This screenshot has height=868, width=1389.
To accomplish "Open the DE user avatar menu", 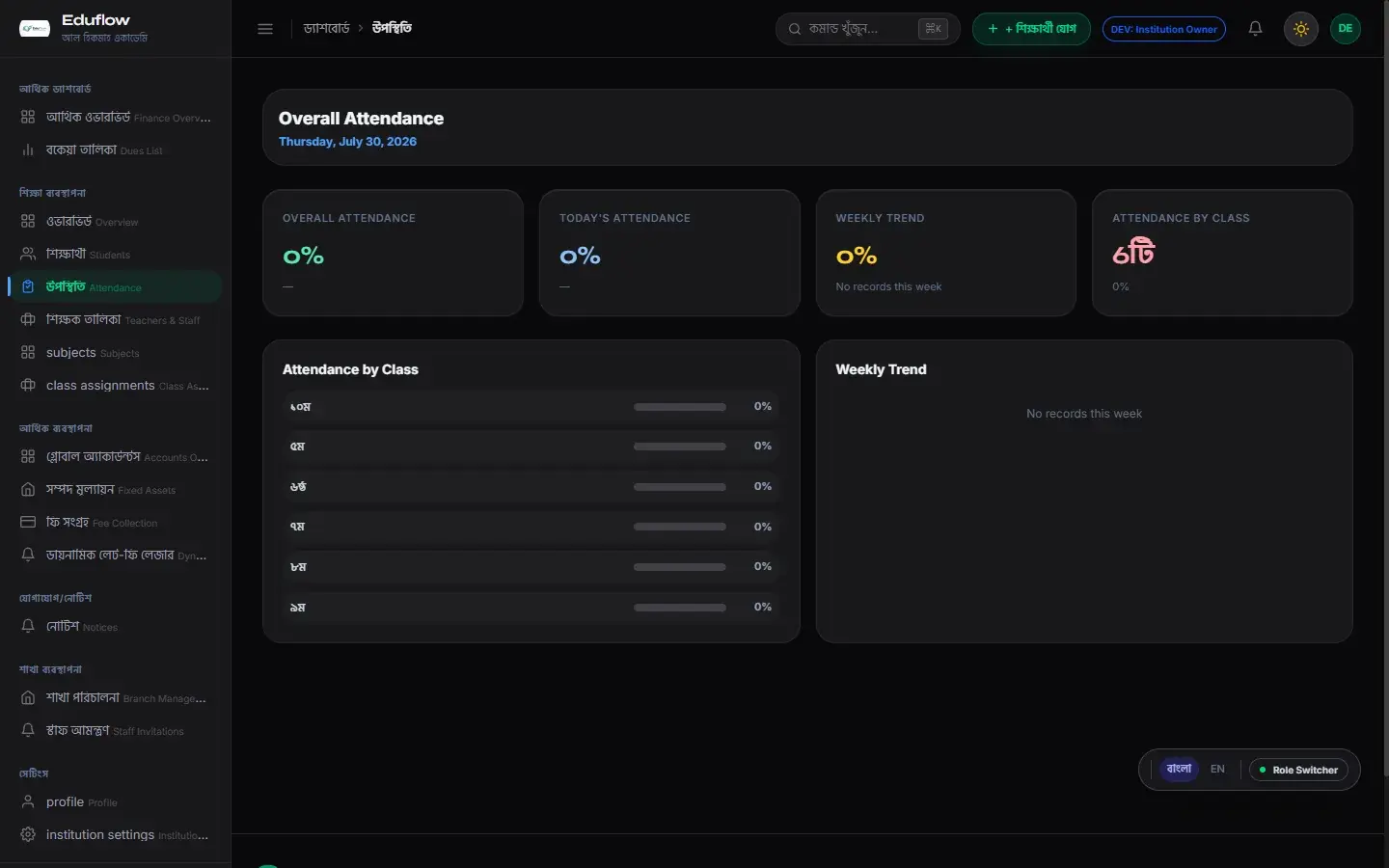I will (1346, 29).
